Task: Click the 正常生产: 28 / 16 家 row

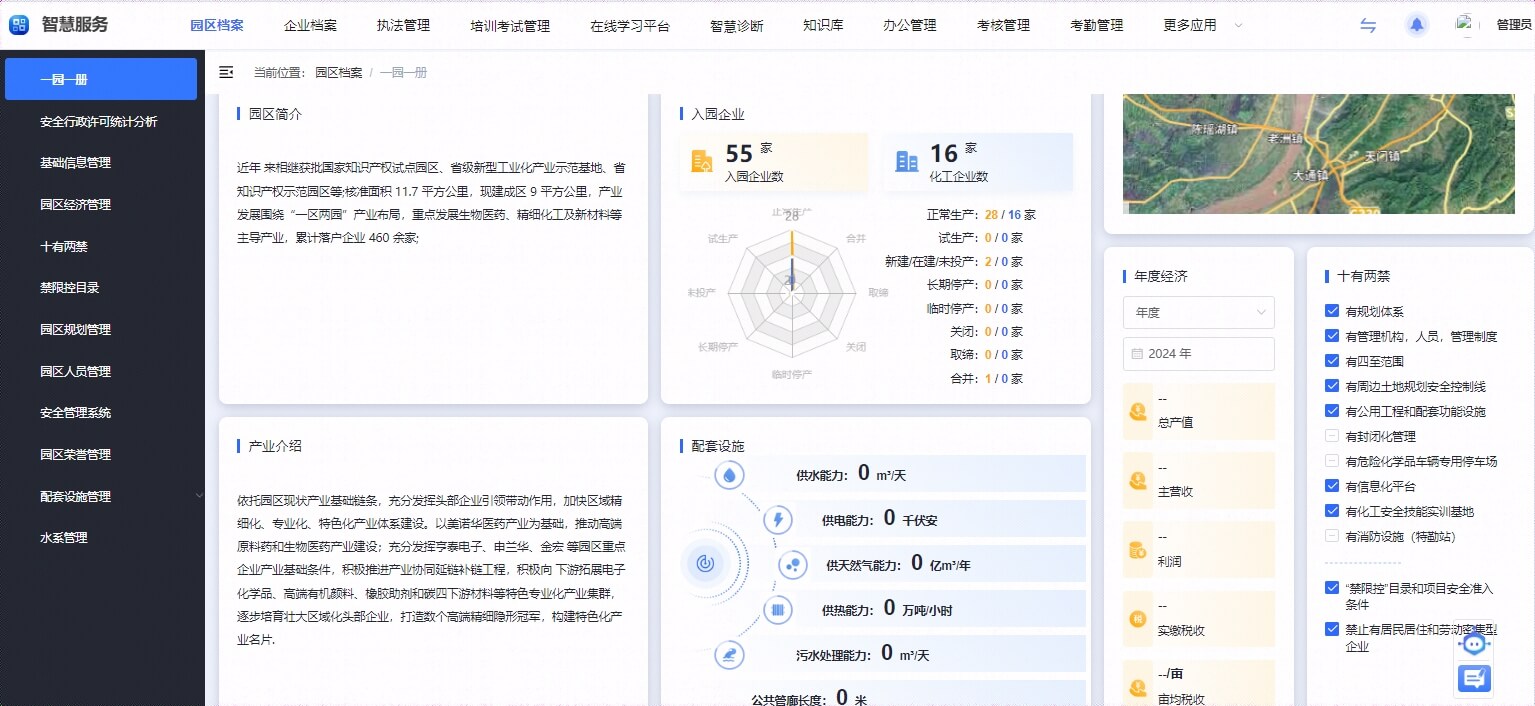Action: pos(980,214)
